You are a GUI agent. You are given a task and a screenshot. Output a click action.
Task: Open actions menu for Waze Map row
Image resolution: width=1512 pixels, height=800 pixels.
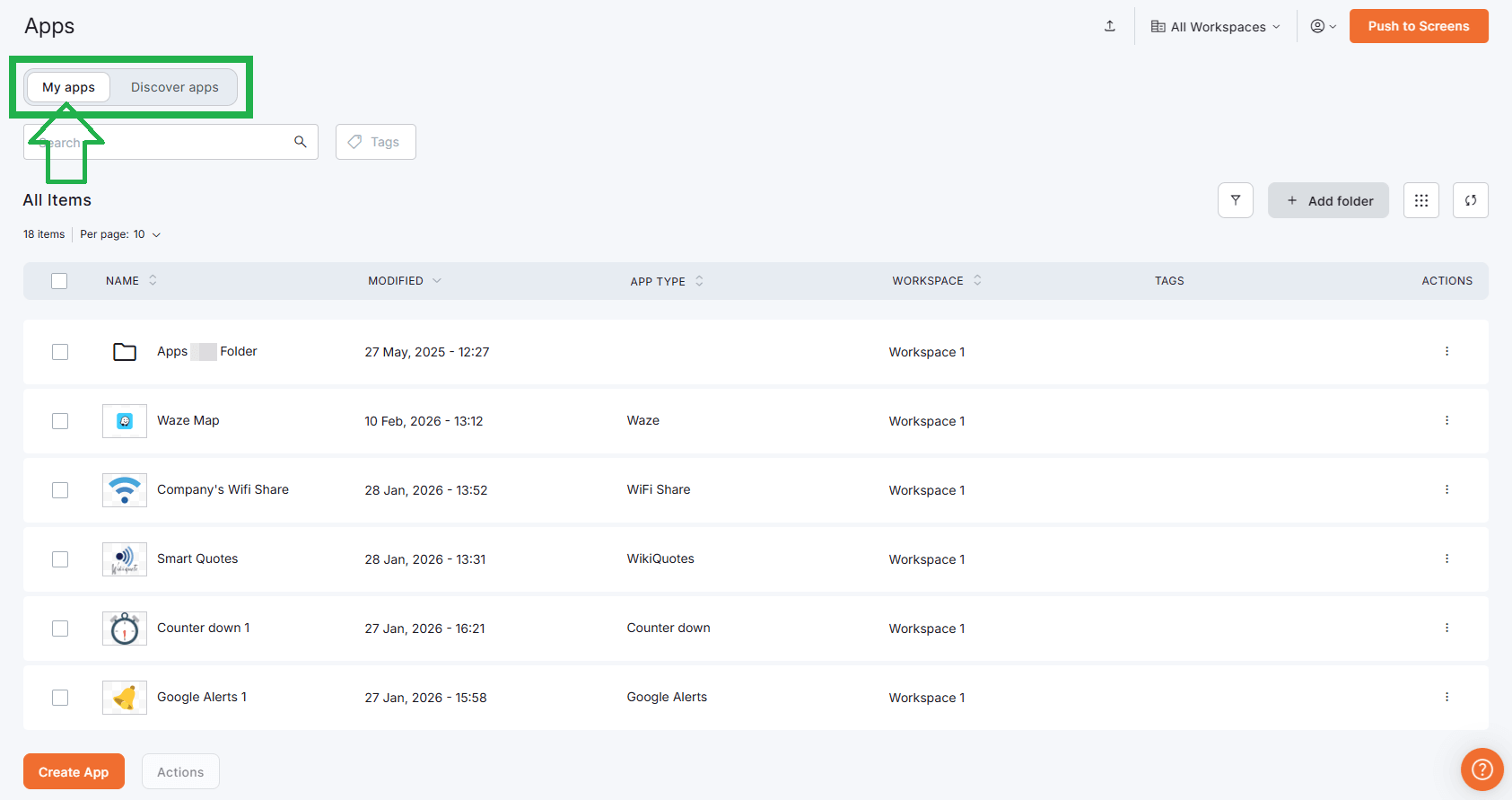point(1446,420)
